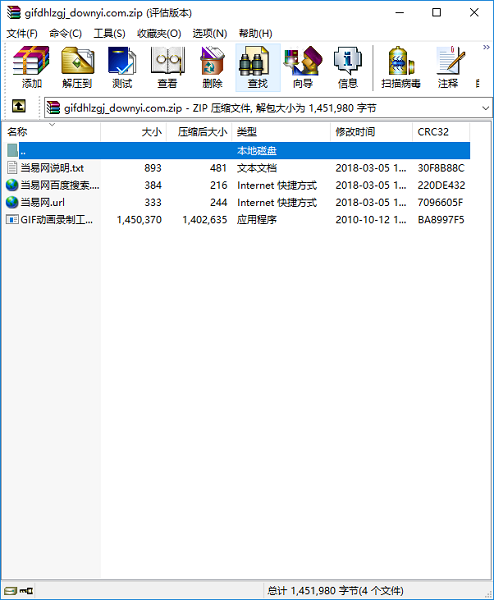The height and width of the screenshot is (600, 494).
Task: Select the GIF动画录制工 application file
Action: click(x=56, y=220)
